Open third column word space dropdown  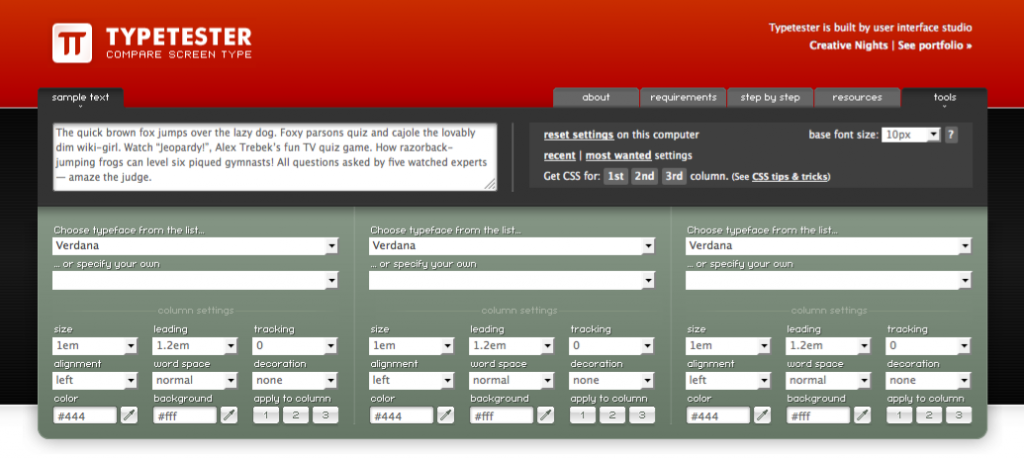(828, 381)
